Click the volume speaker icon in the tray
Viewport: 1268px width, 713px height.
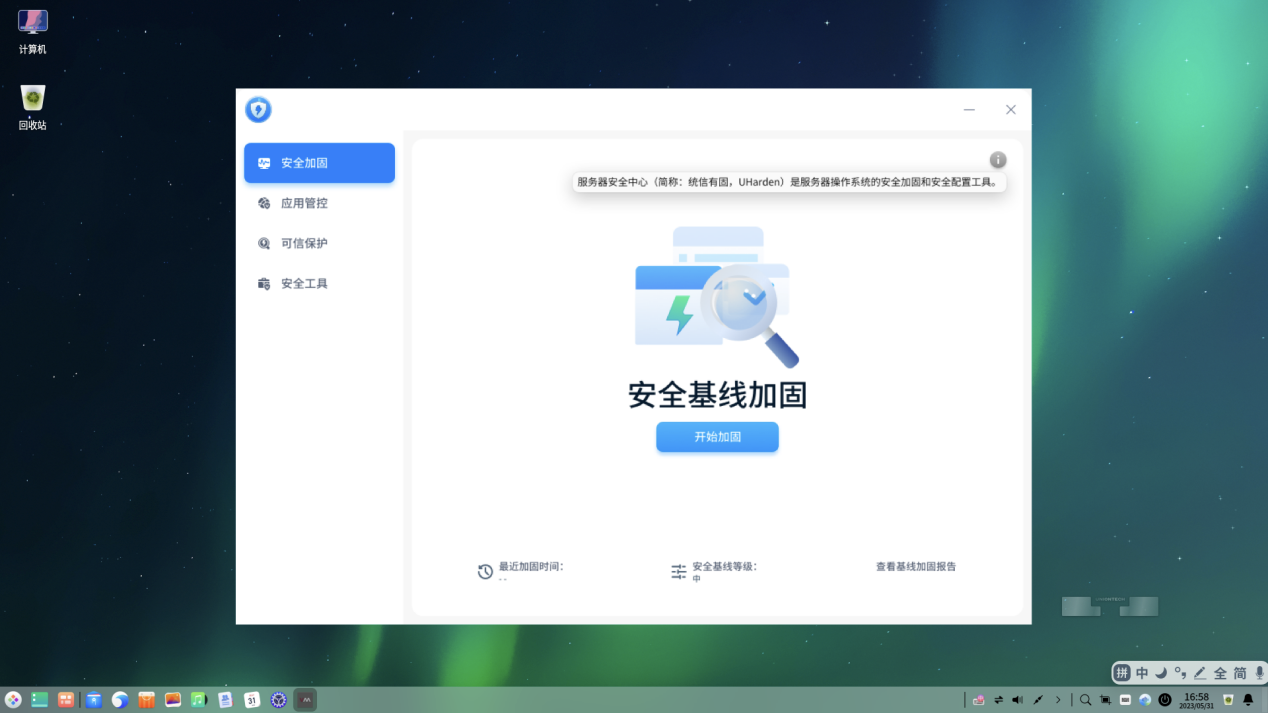tap(1017, 700)
